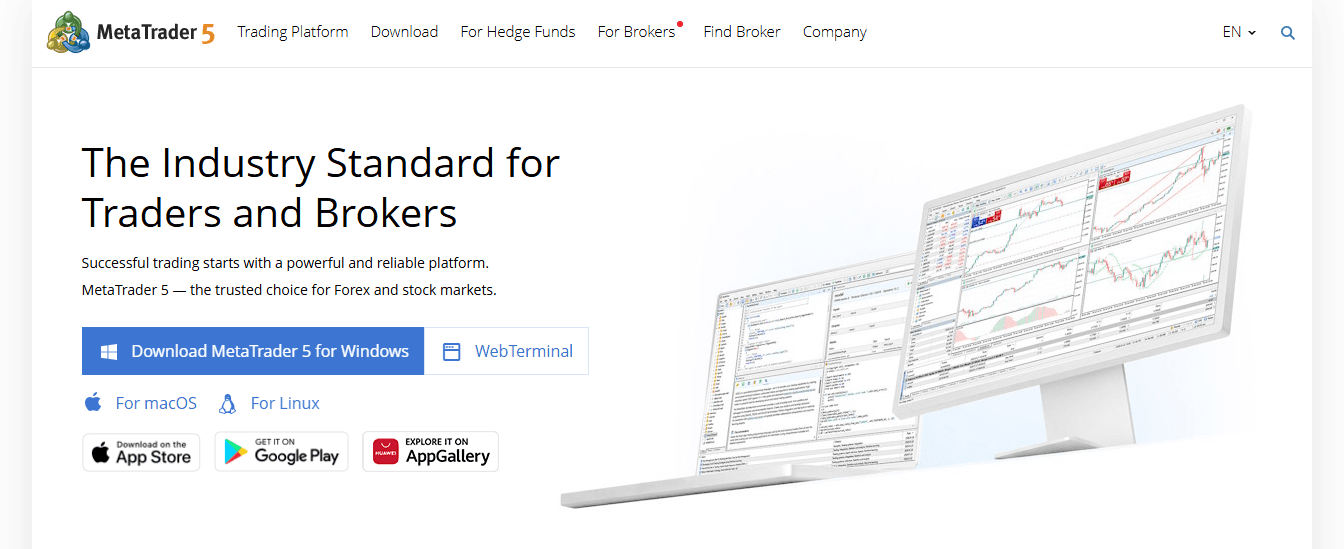Screen dimensions: 1344x549
Task: Open the For Brokers menu item
Action: 637,32
